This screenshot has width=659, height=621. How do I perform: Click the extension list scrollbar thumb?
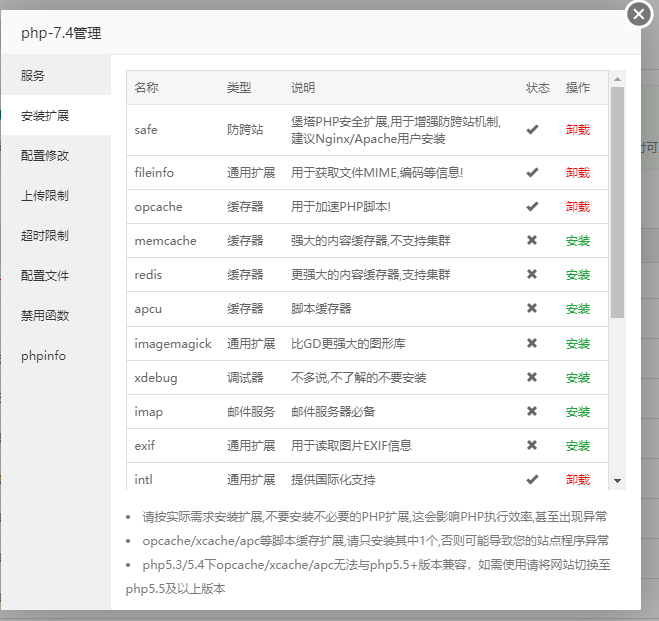(x=617, y=203)
